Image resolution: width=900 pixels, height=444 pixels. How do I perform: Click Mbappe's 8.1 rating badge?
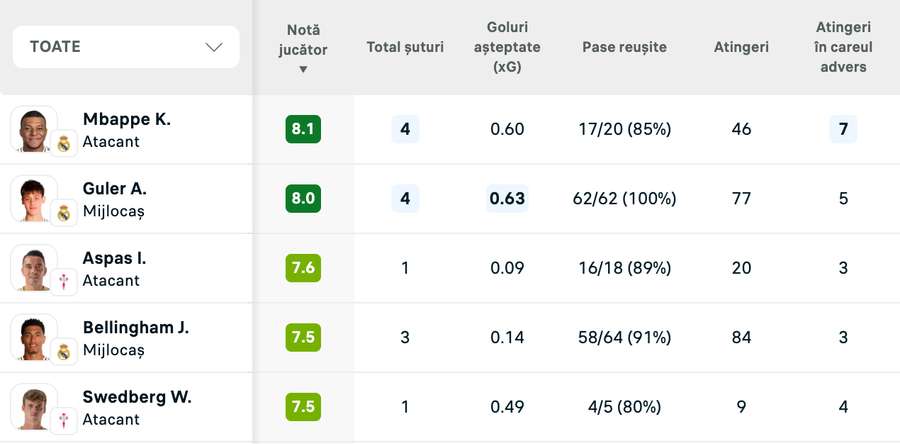pos(303,129)
